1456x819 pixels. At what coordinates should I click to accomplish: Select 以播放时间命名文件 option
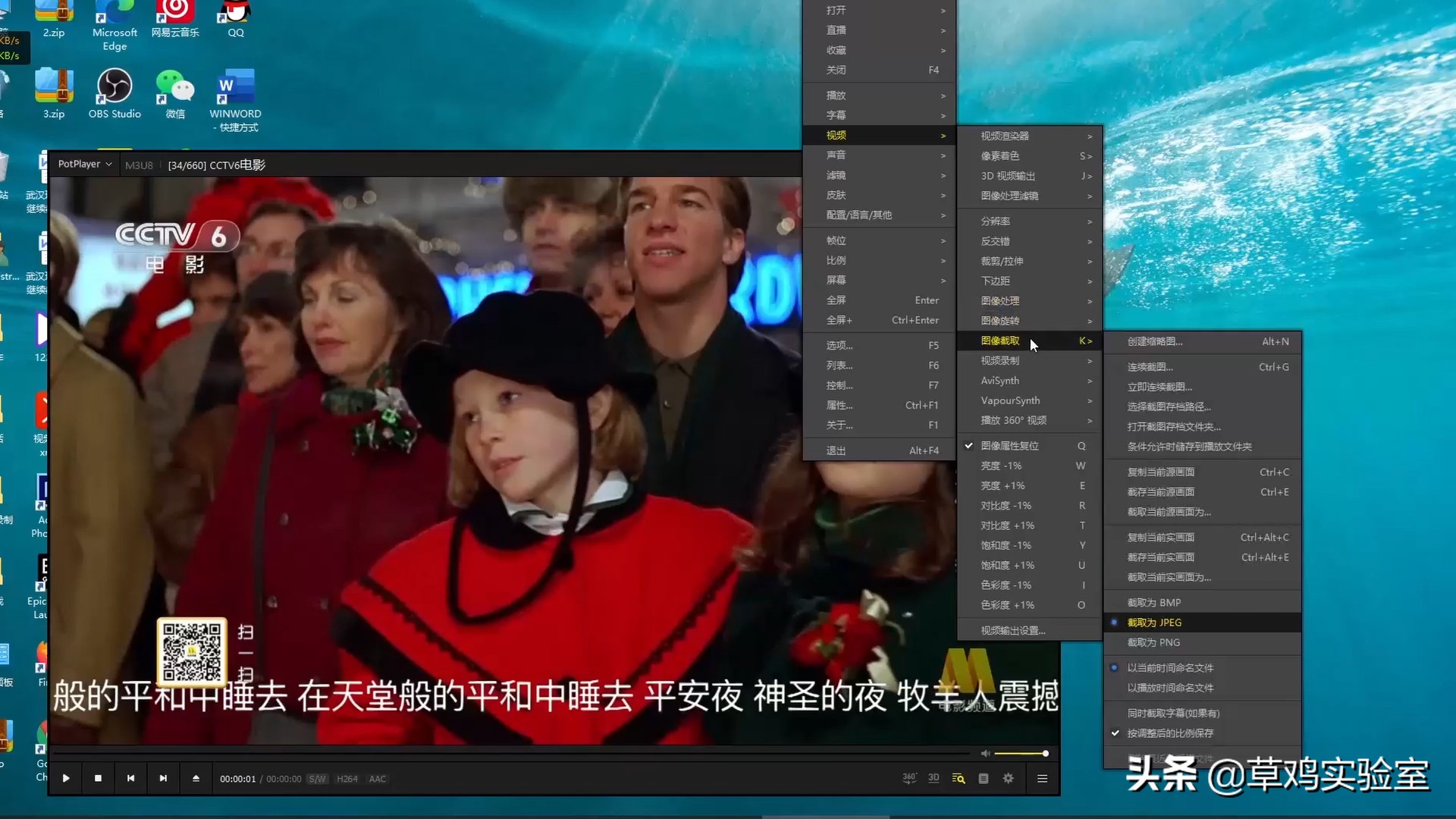1203,688
